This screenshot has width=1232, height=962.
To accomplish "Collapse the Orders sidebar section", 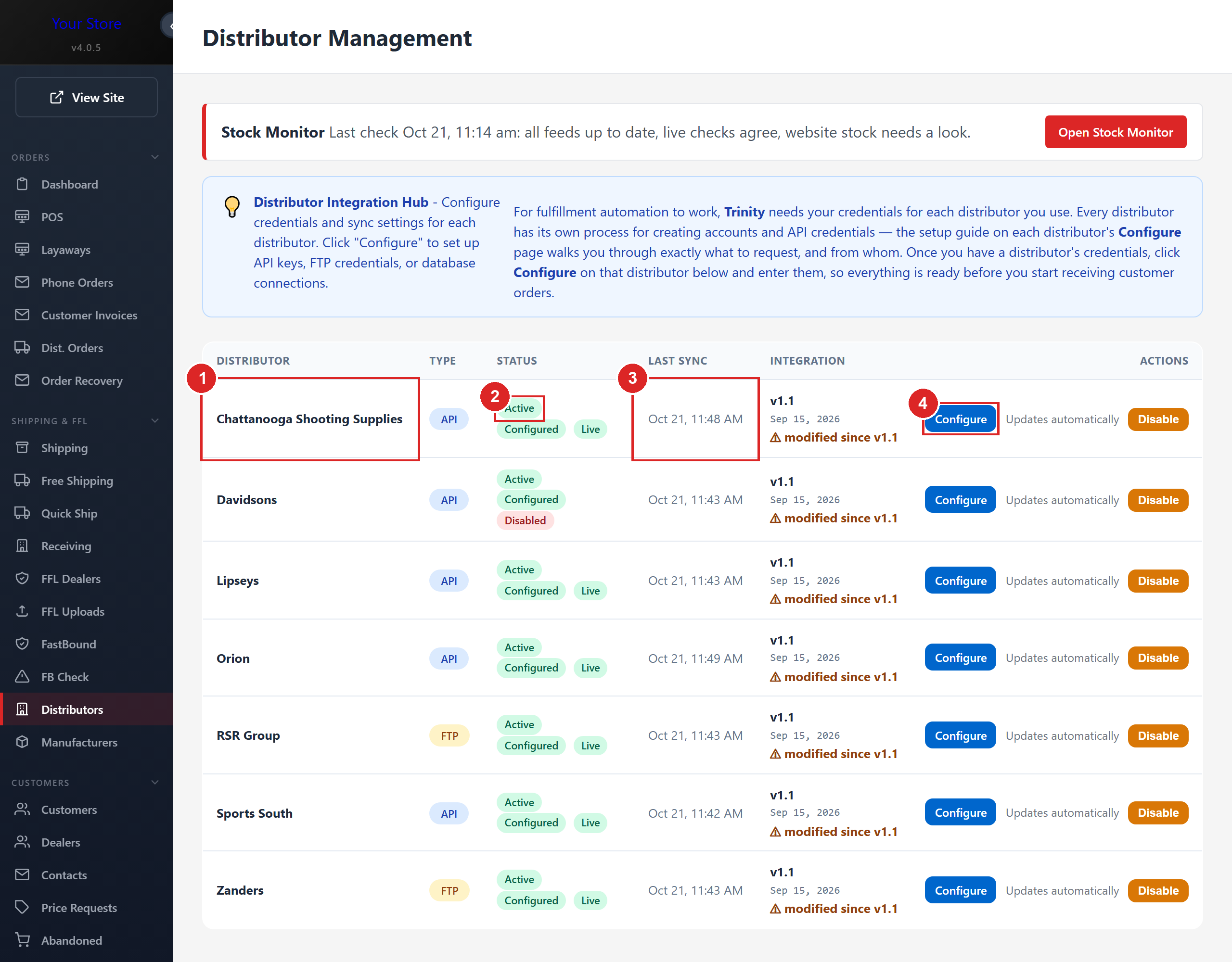I will click(x=155, y=157).
